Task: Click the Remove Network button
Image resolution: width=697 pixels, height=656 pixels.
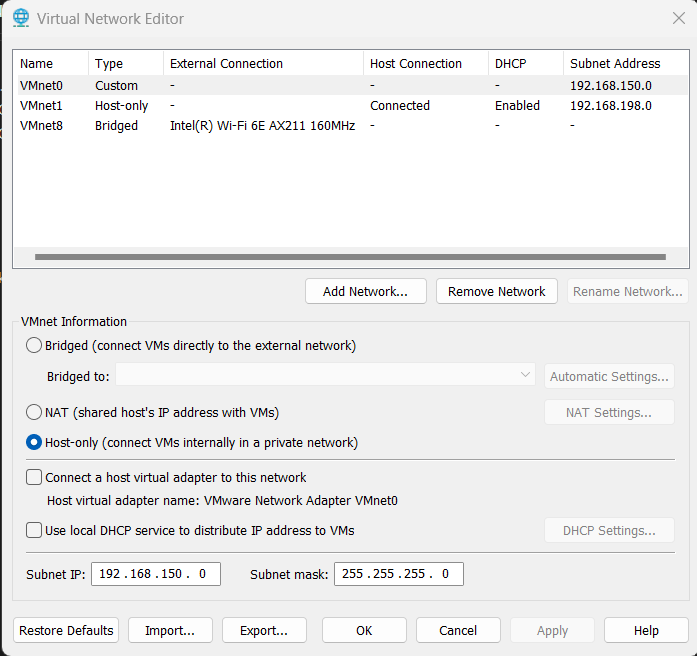Action: (496, 292)
